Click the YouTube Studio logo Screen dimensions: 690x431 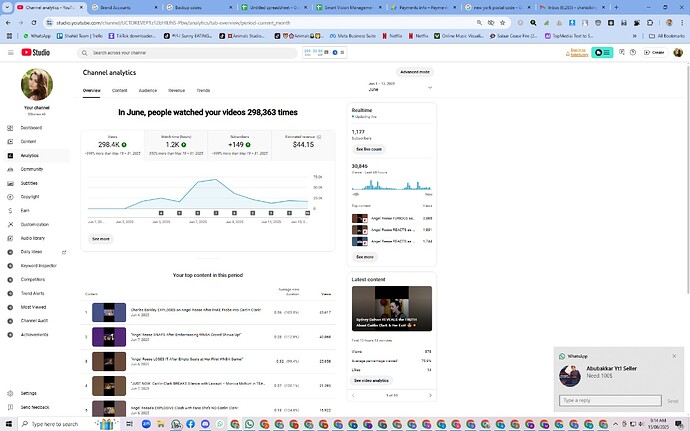pyautogui.click(x=36, y=52)
